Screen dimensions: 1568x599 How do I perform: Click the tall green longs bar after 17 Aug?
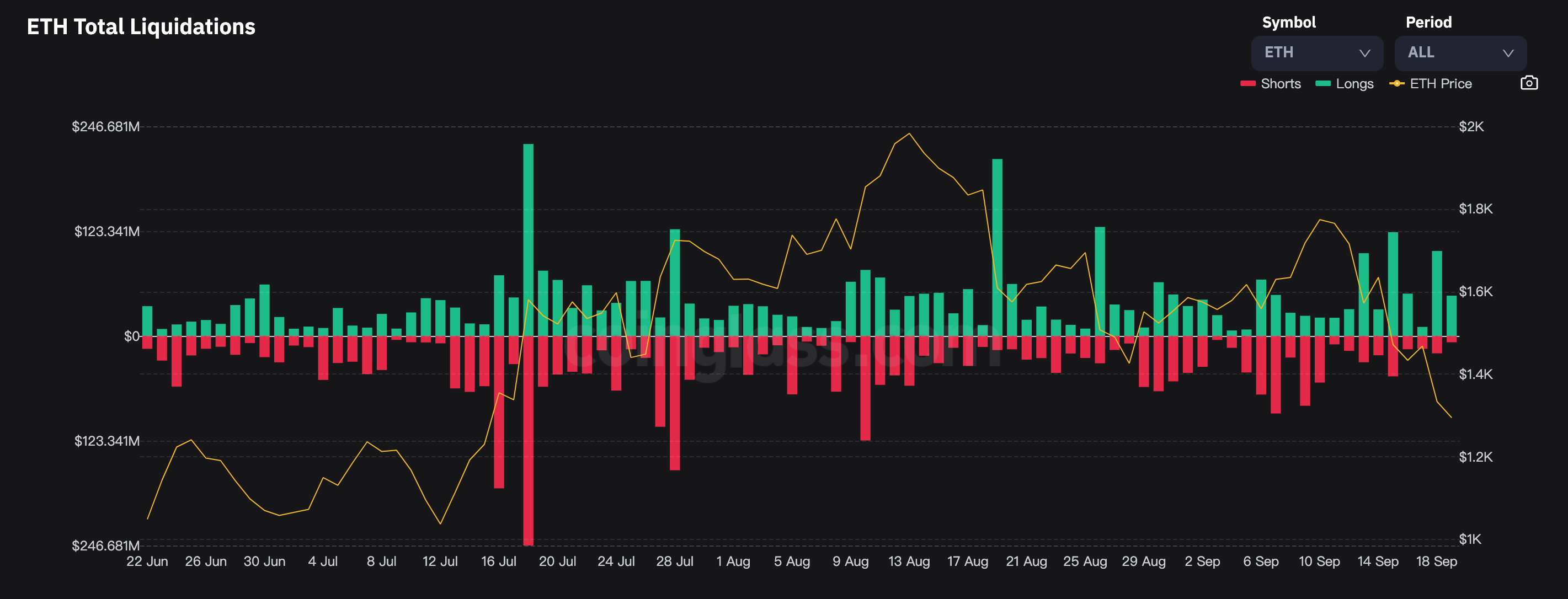click(x=997, y=247)
